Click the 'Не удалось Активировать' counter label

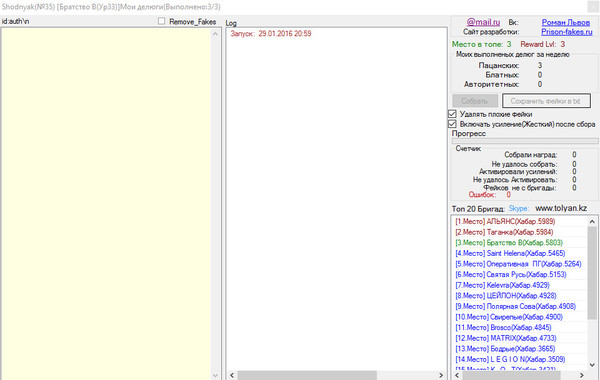[x=515, y=180]
